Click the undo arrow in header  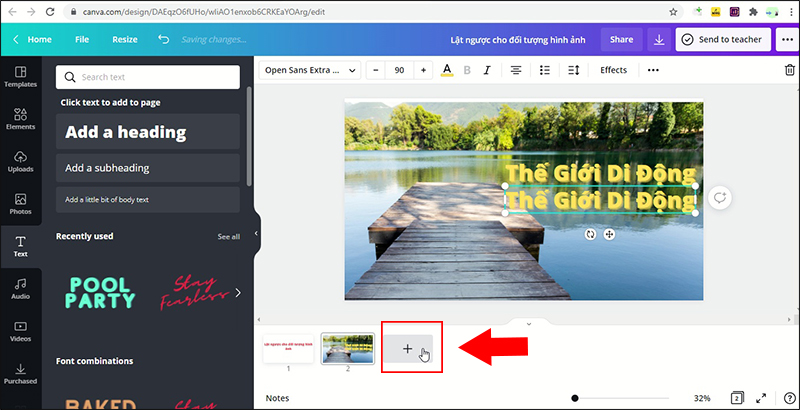(x=163, y=39)
